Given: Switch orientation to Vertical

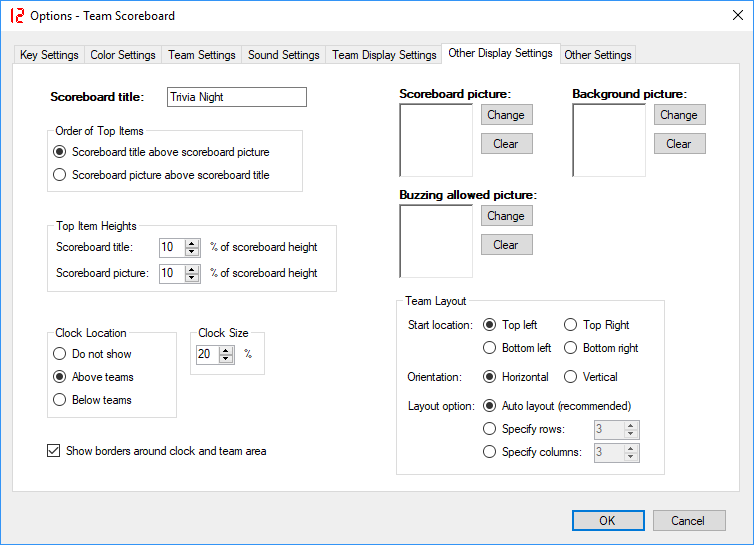Looking at the screenshot, I should tap(570, 377).
